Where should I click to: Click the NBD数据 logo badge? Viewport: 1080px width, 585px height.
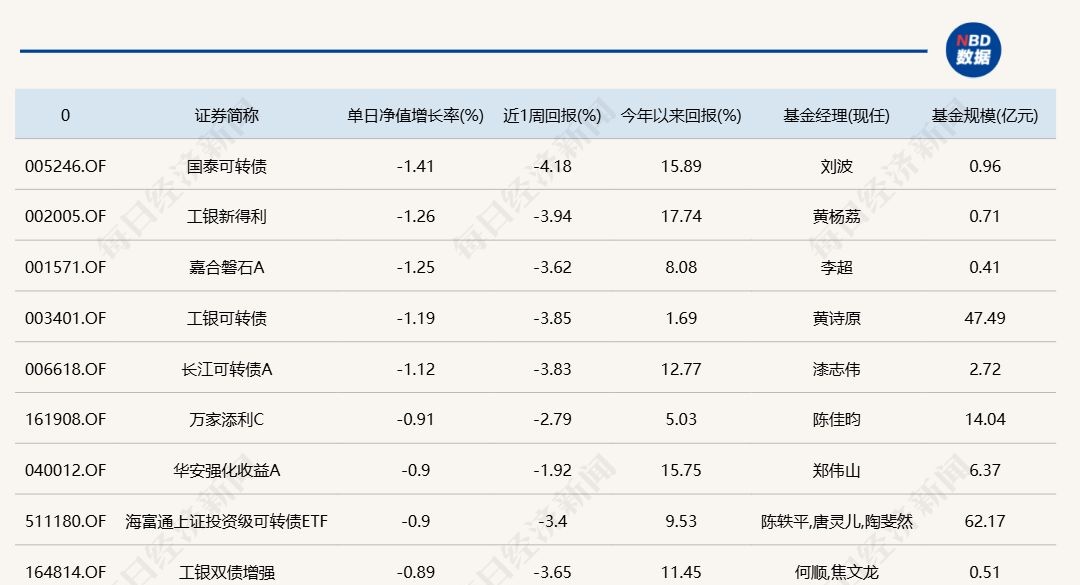click(973, 50)
